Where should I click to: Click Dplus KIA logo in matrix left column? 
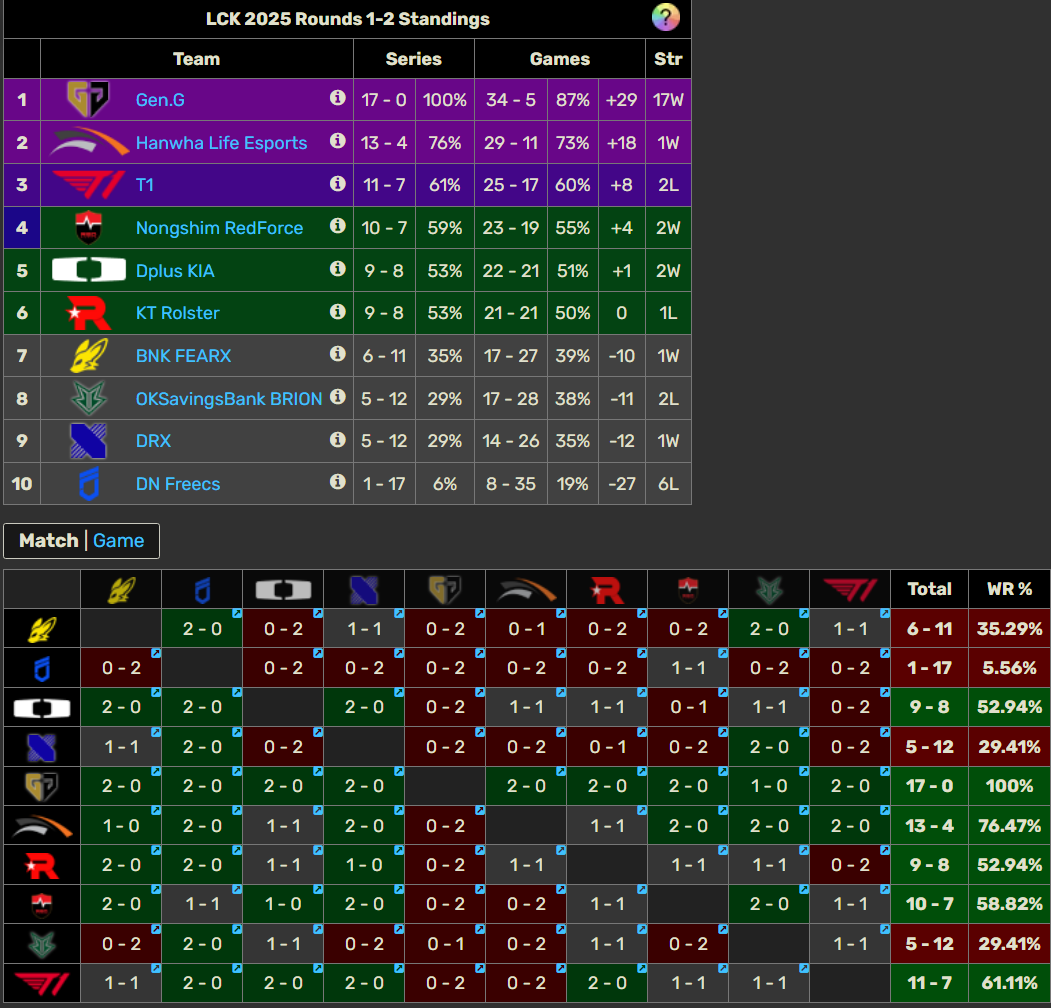coord(42,708)
